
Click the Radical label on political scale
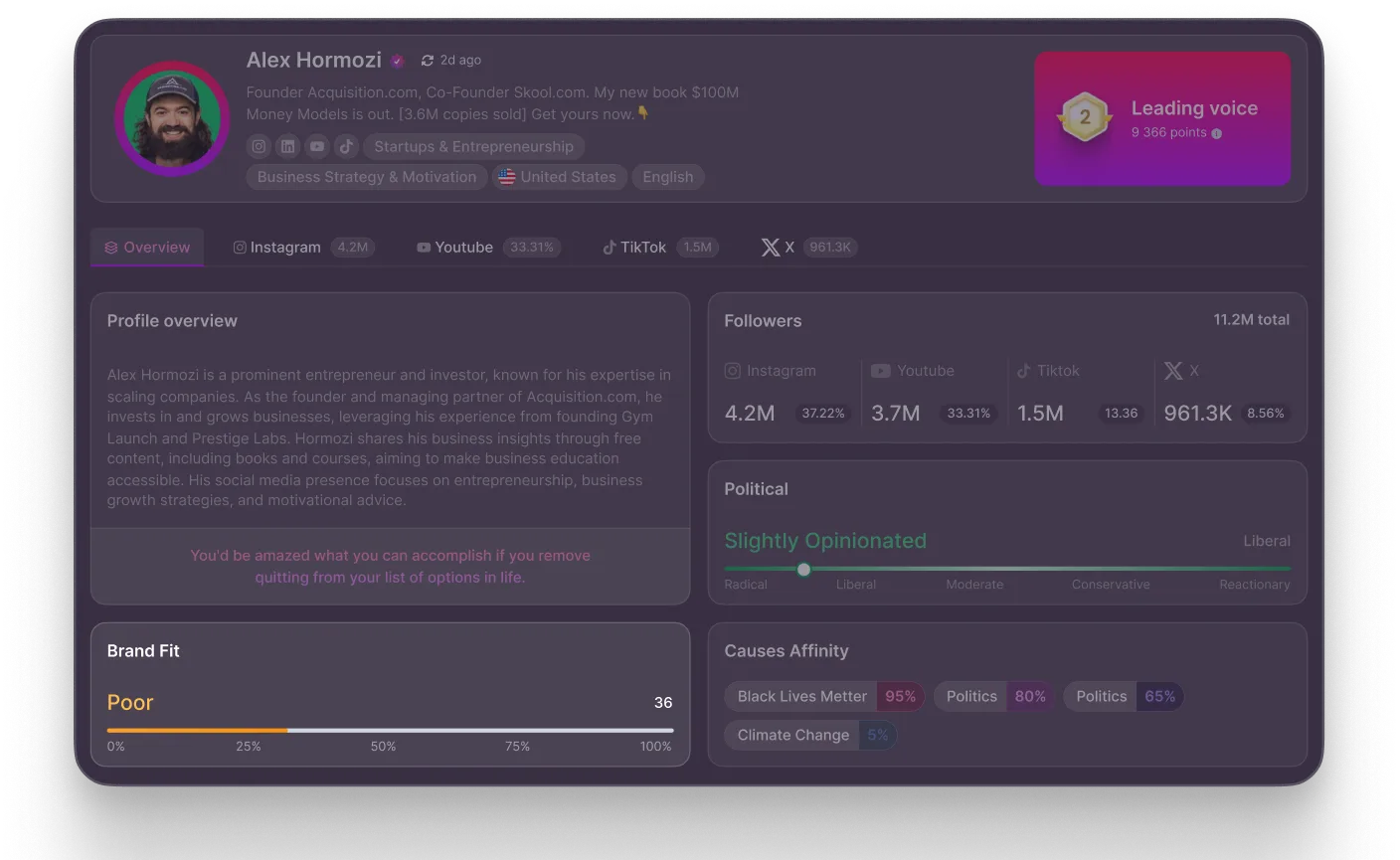(x=746, y=585)
